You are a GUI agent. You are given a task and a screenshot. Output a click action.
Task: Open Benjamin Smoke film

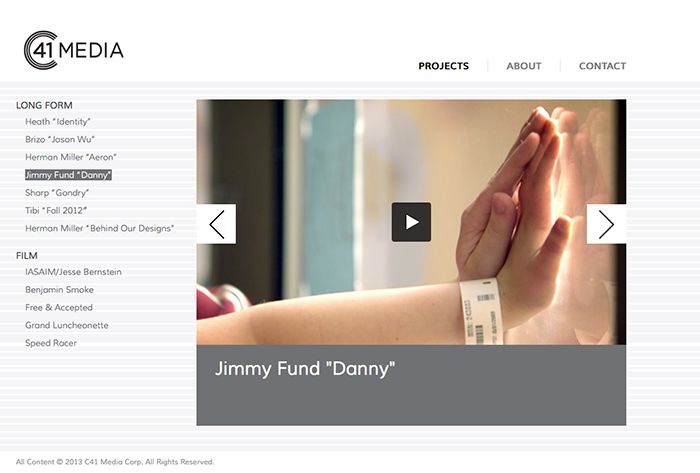59,290
